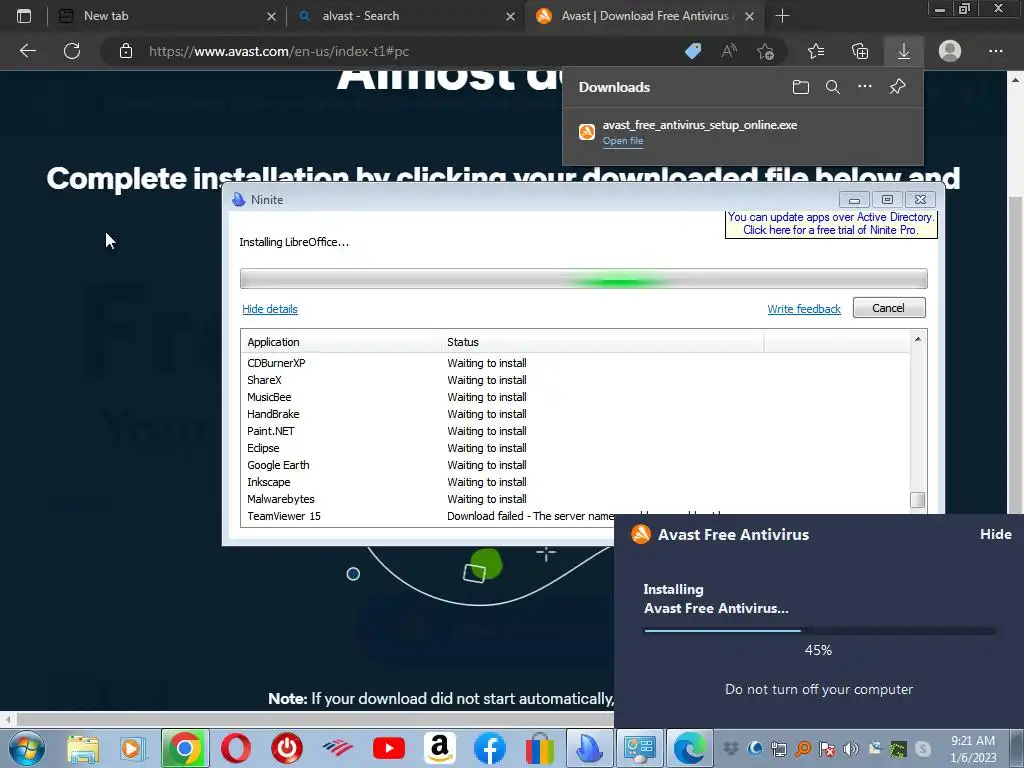
Task: Click the Status column header
Action: (602, 342)
